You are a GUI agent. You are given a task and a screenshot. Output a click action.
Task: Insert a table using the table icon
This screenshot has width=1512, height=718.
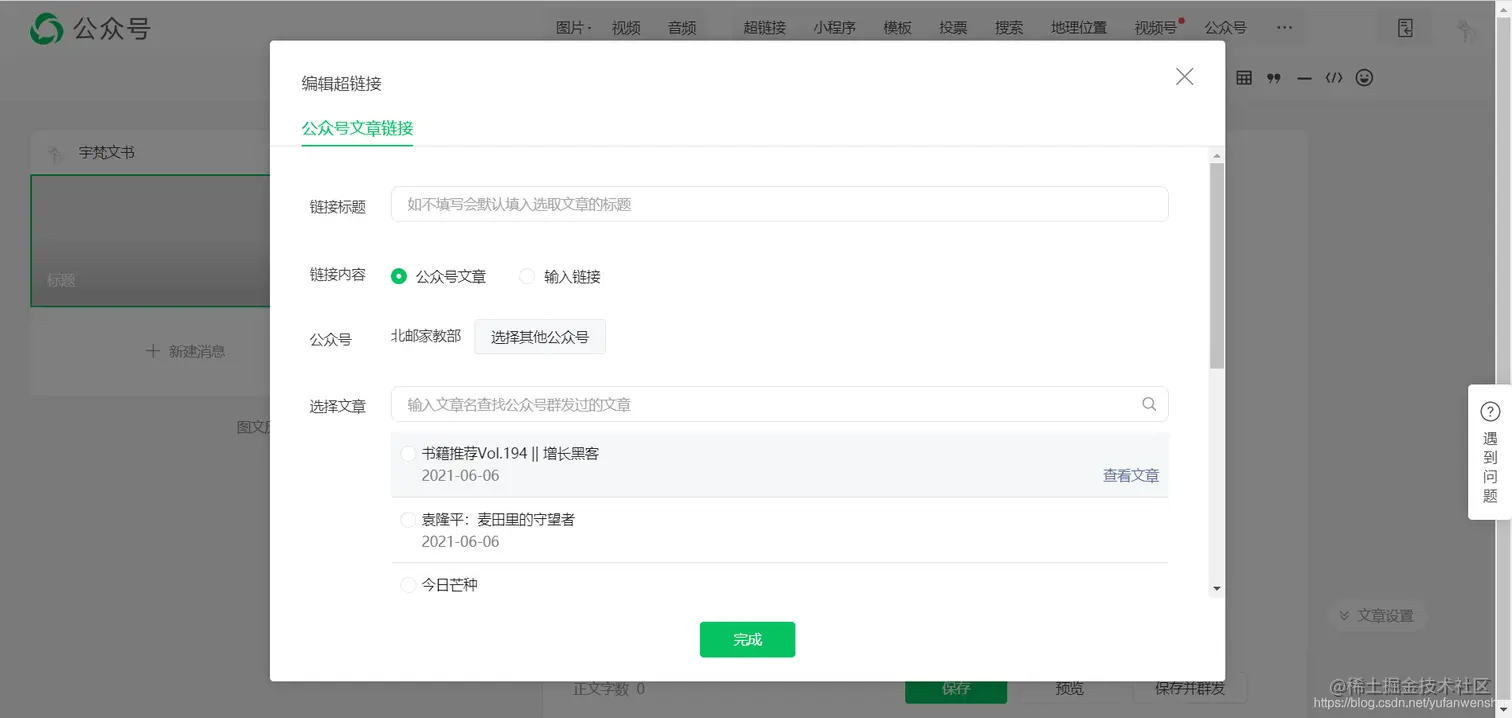pyautogui.click(x=1243, y=77)
